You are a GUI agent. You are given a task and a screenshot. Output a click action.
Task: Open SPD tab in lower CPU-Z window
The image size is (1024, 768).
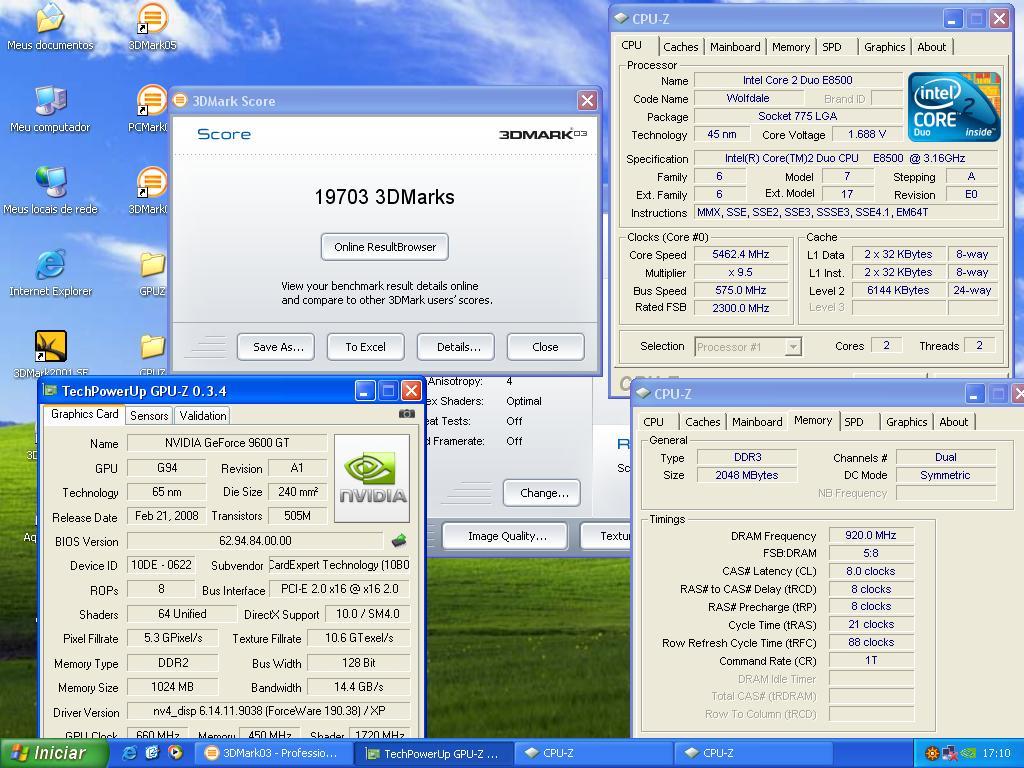(x=854, y=422)
